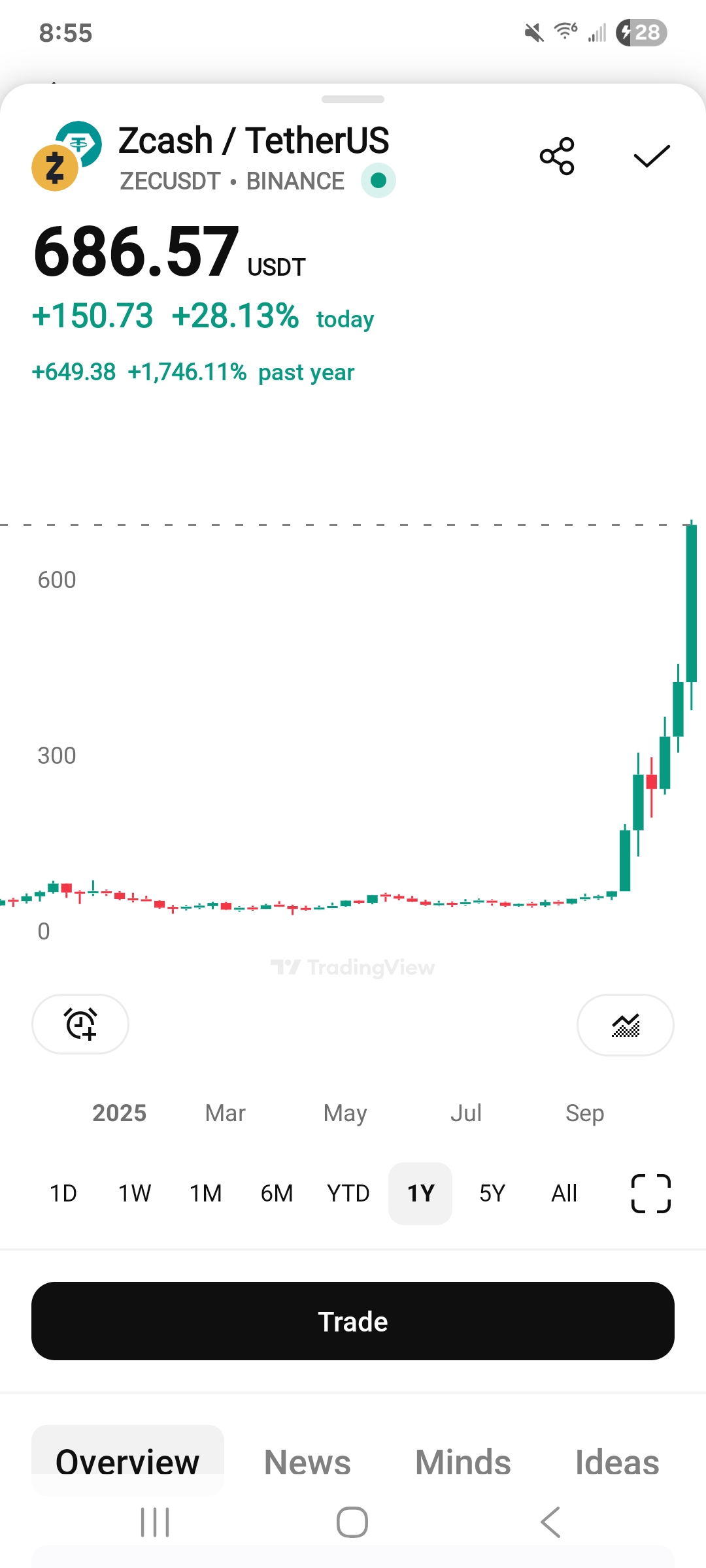Switch to the News tab
The image size is (706, 1568).
[307, 1462]
